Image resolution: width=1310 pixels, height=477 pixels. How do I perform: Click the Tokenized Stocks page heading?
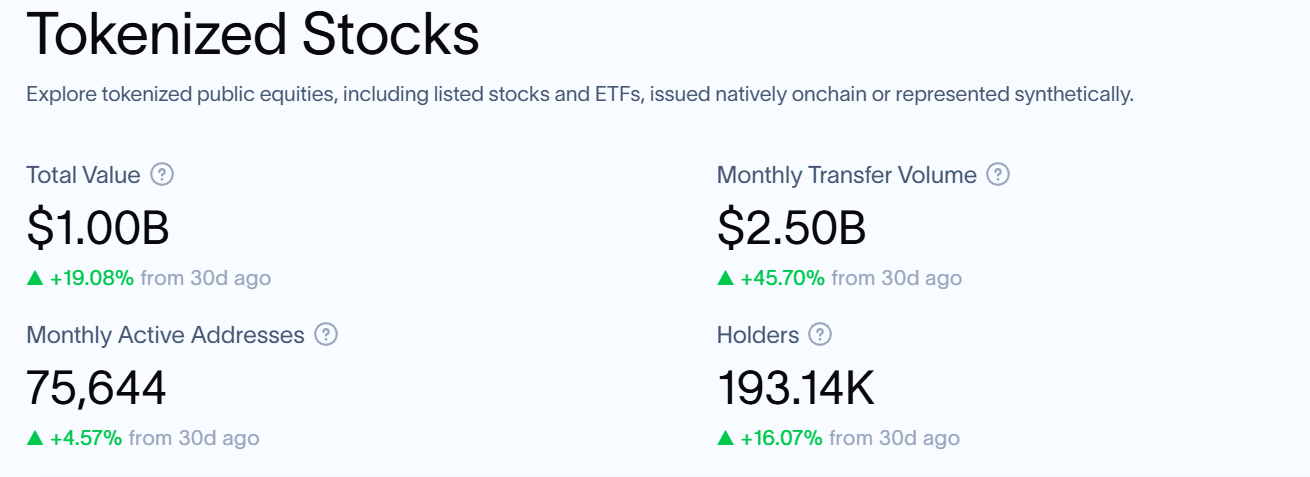(x=253, y=34)
